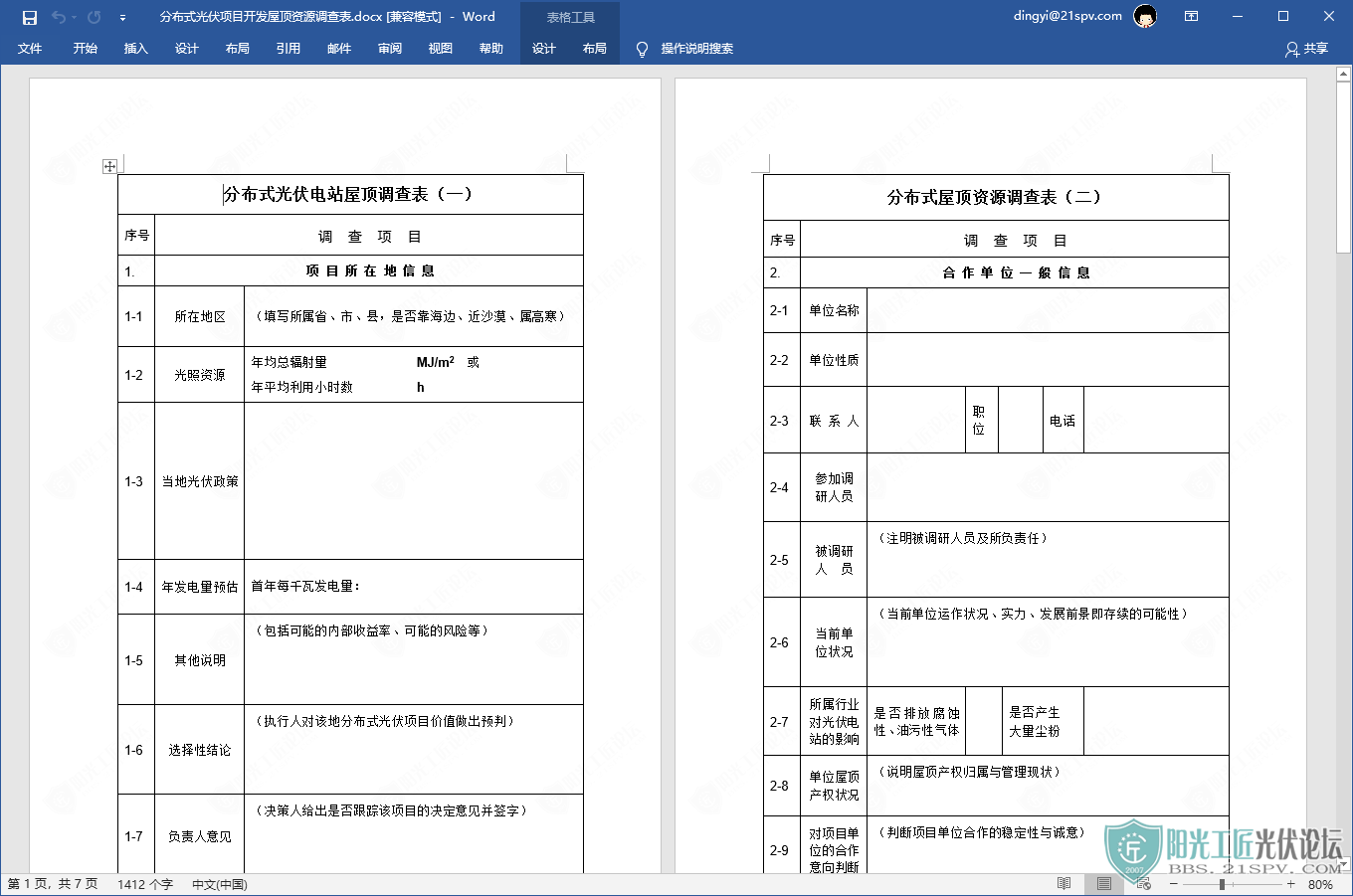Click the 其他说明 cell
The height and width of the screenshot is (896, 1353).
click(x=200, y=660)
